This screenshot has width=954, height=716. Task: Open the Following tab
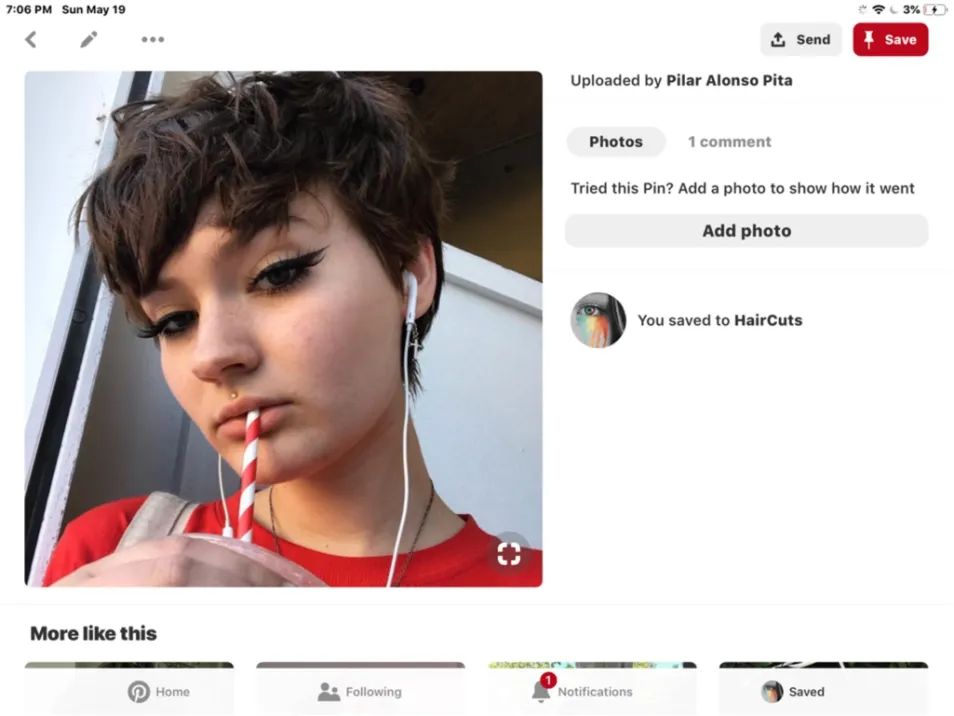pos(360,692)
